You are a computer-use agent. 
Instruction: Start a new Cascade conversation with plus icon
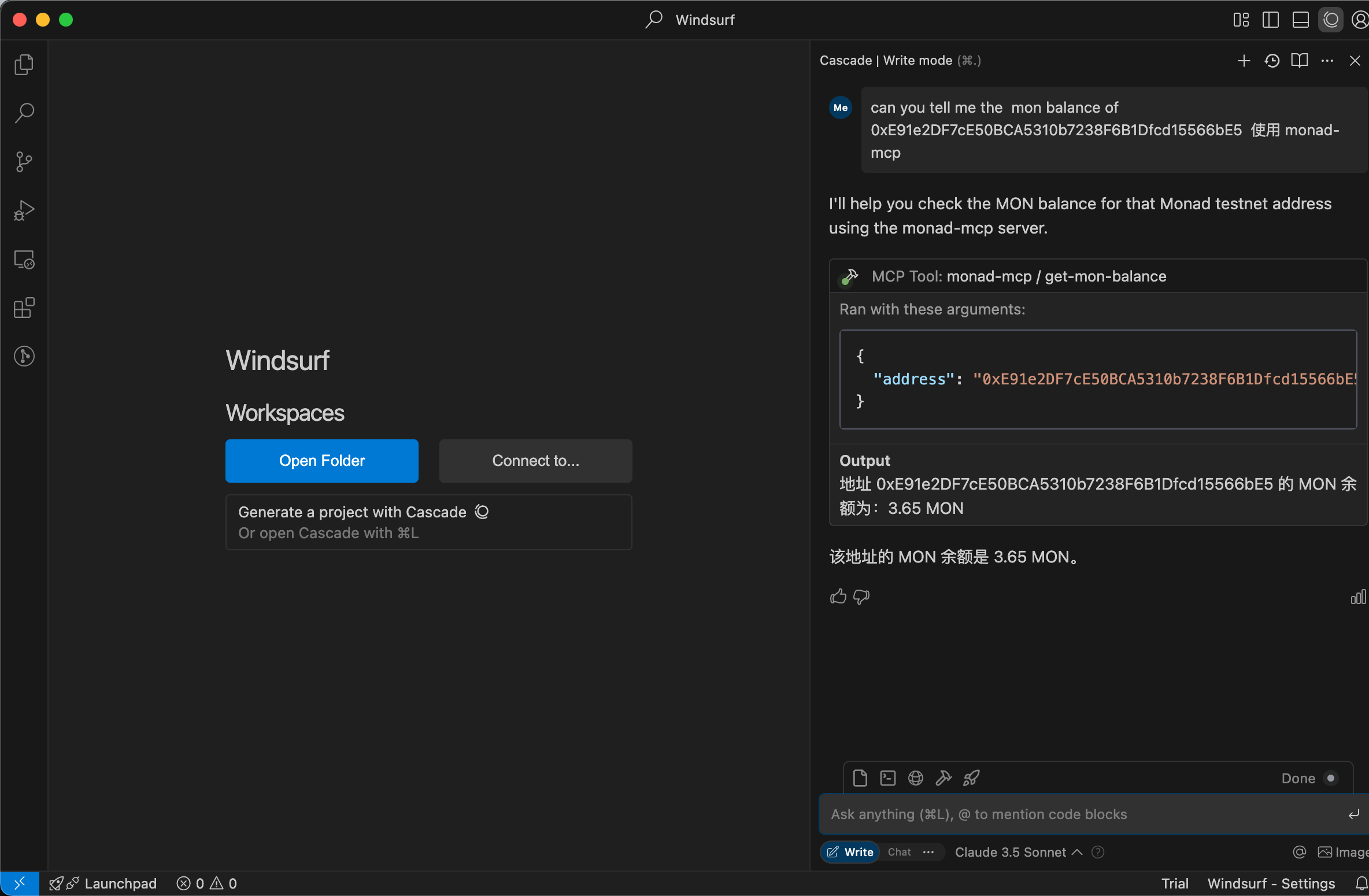coord(1244,61)
